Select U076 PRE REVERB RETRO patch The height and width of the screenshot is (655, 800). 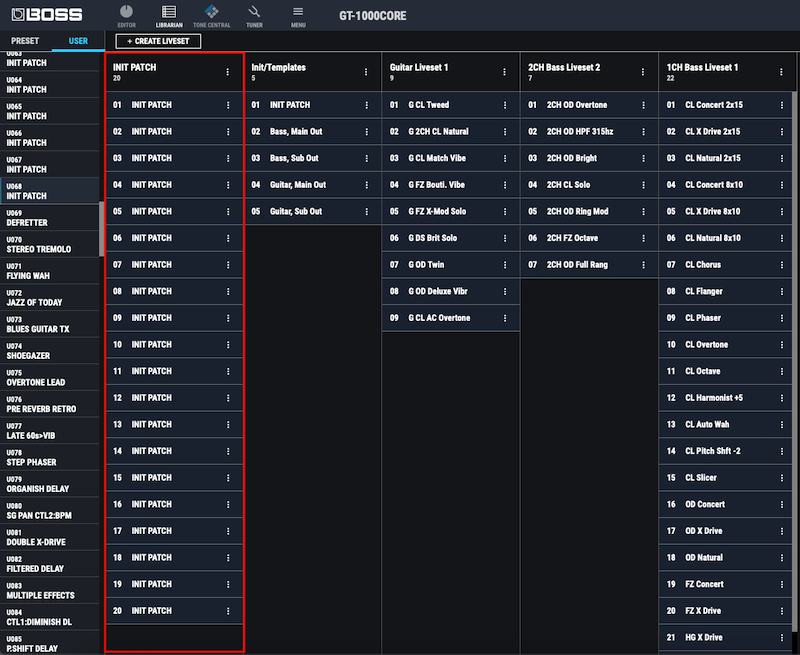(49, 404)
